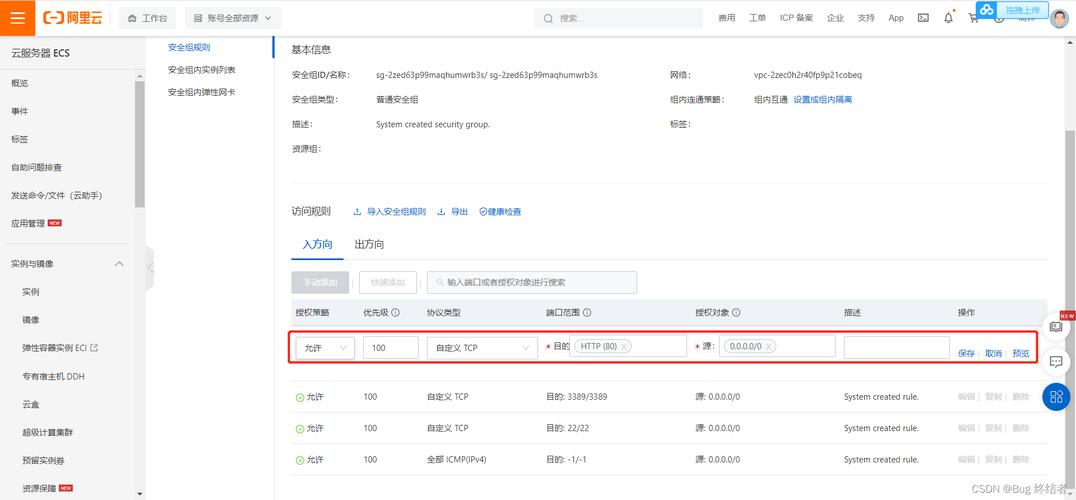
Task: Click the Alibaba Cloud logo
Action: click(73, 18)
